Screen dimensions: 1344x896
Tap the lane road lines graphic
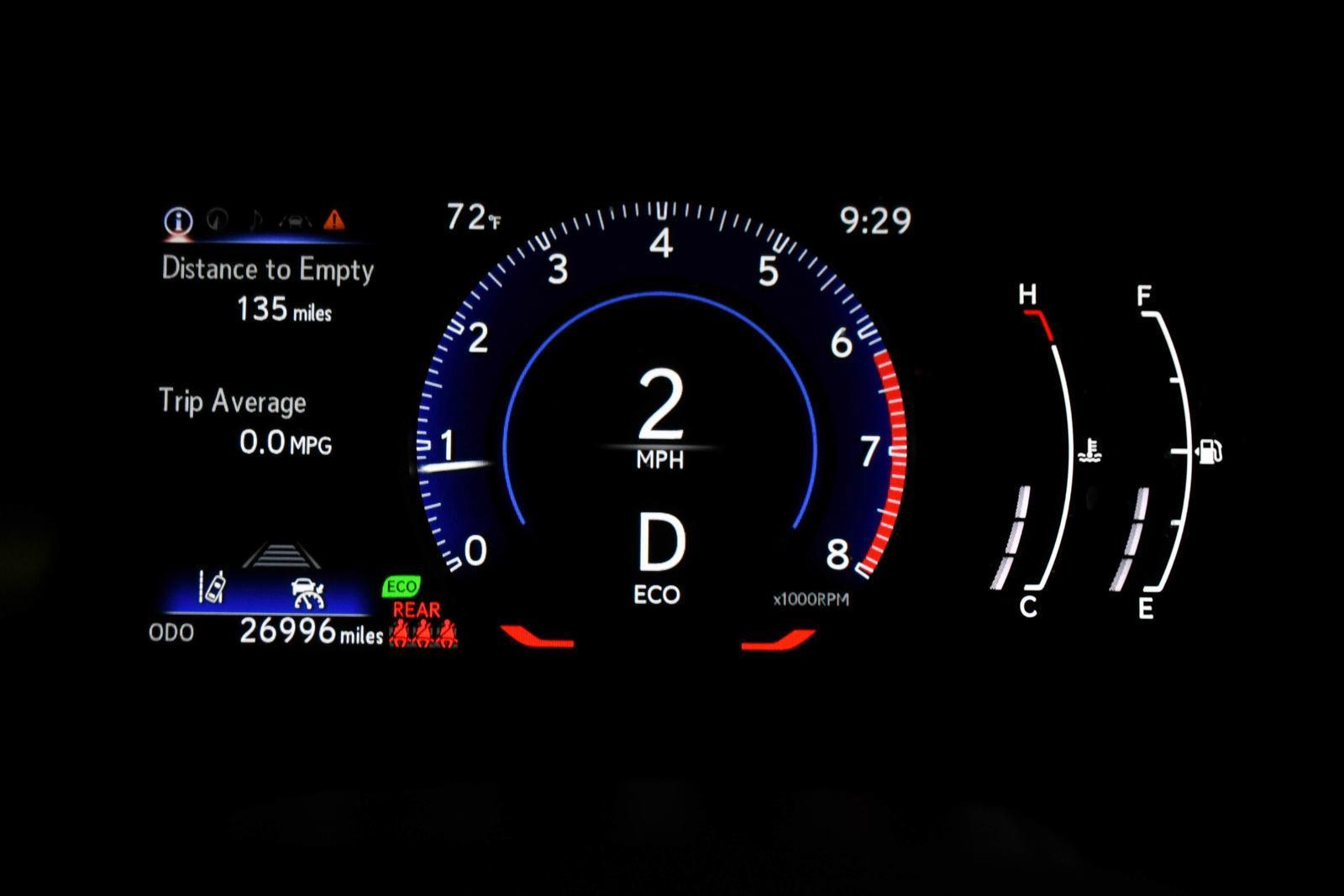pos(281,556)
